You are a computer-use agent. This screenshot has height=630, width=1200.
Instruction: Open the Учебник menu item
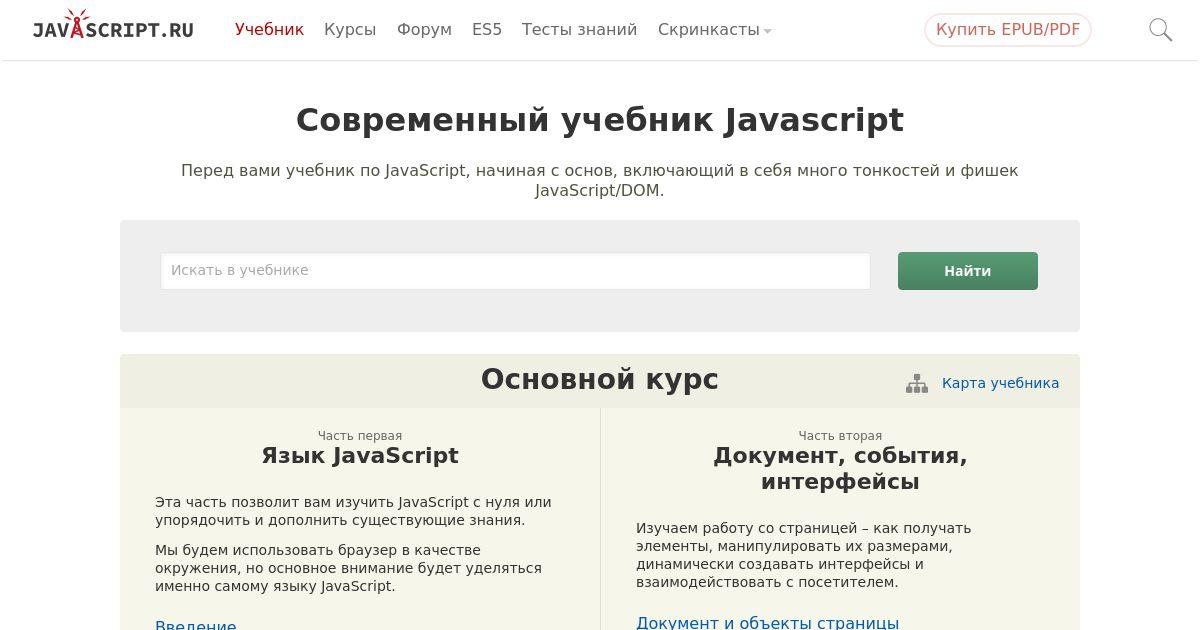tap(269, 30)
